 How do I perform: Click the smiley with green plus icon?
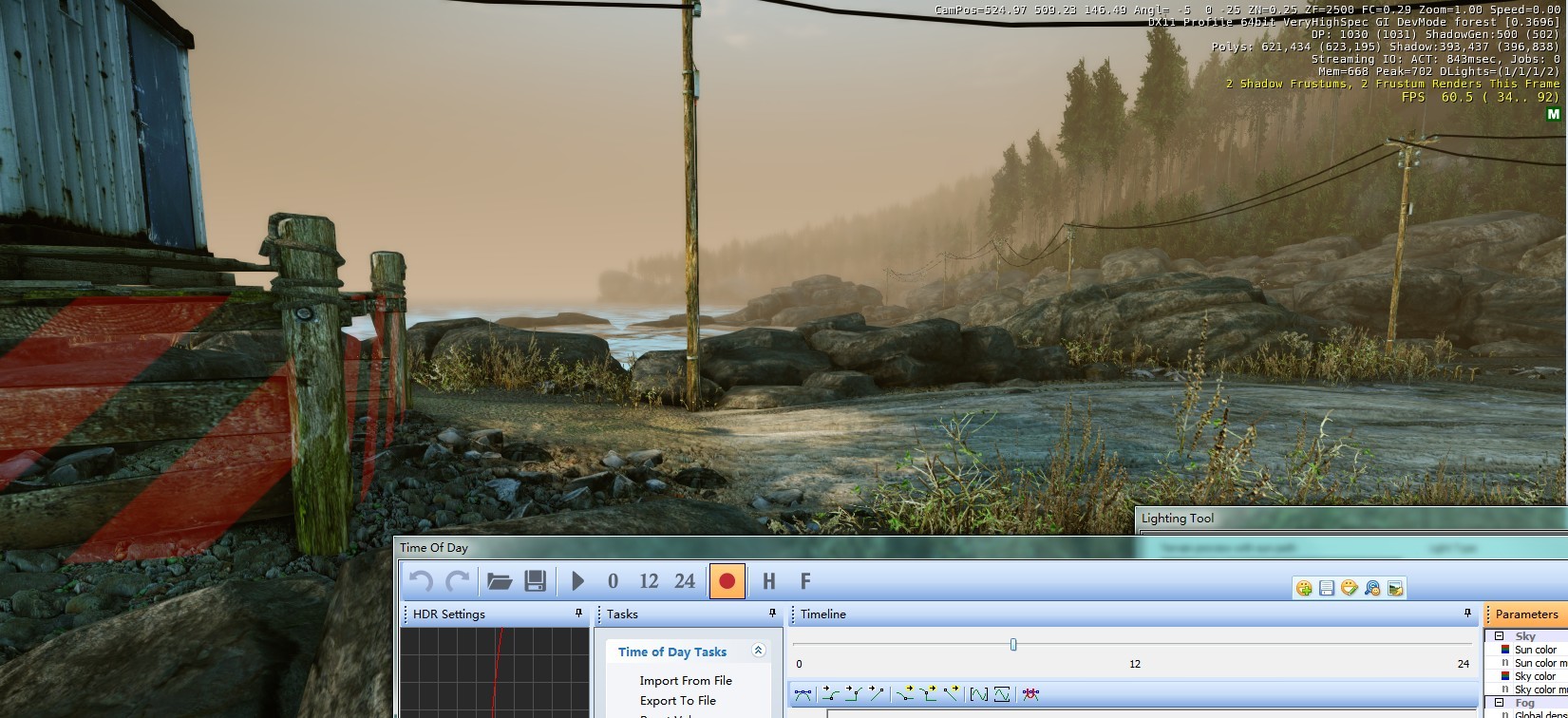tap(1304, 588)
